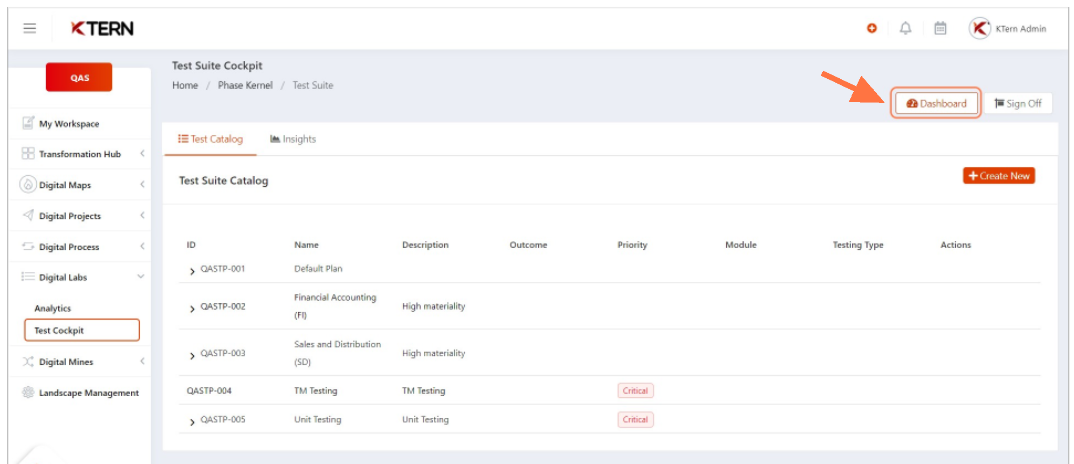Click the Default Plan name cell
The height and width of the screenshot is (464, 1074).
click(x=318, y=269)
